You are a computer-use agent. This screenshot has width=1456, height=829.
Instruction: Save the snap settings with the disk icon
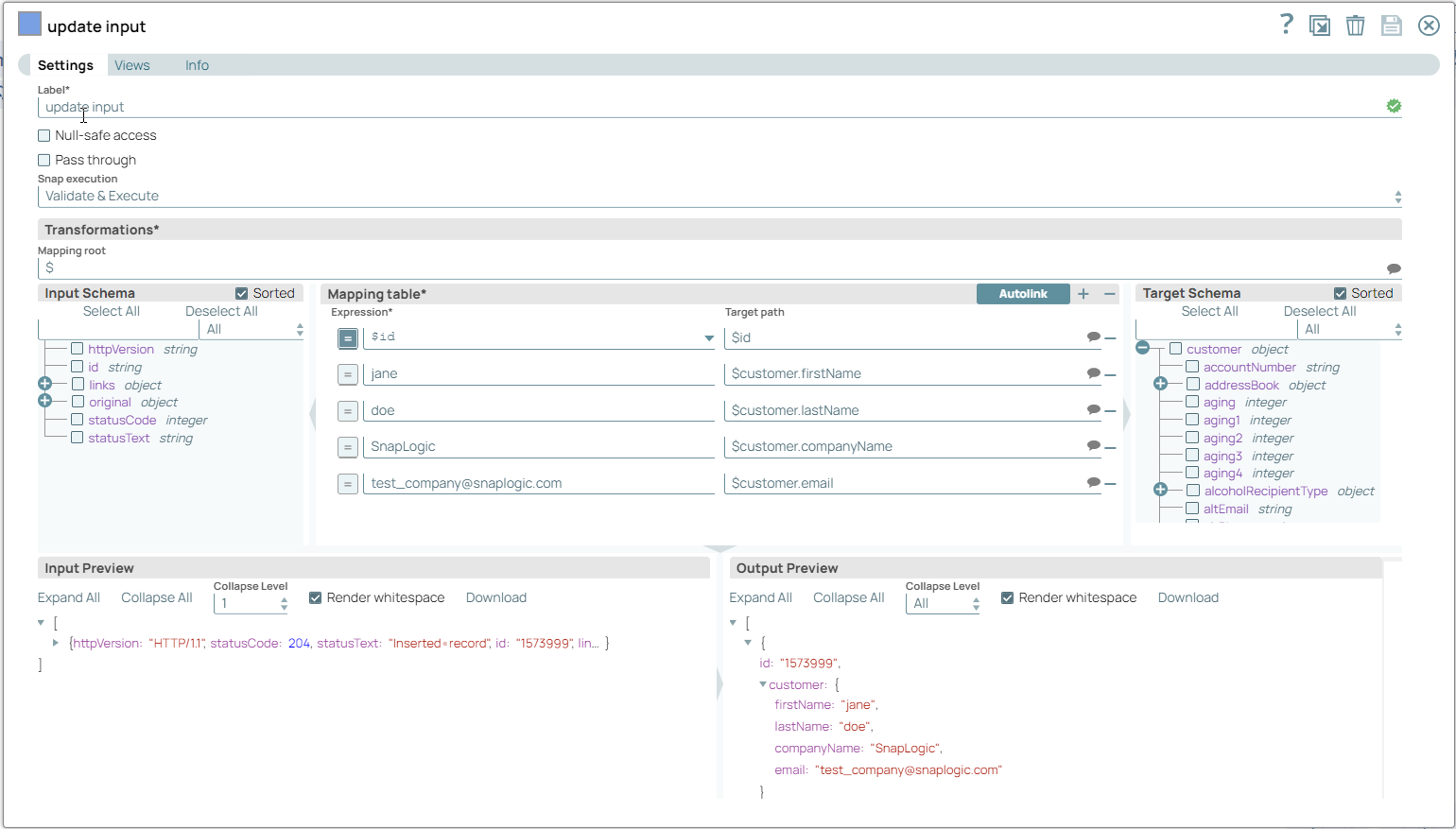[1391, 26]
